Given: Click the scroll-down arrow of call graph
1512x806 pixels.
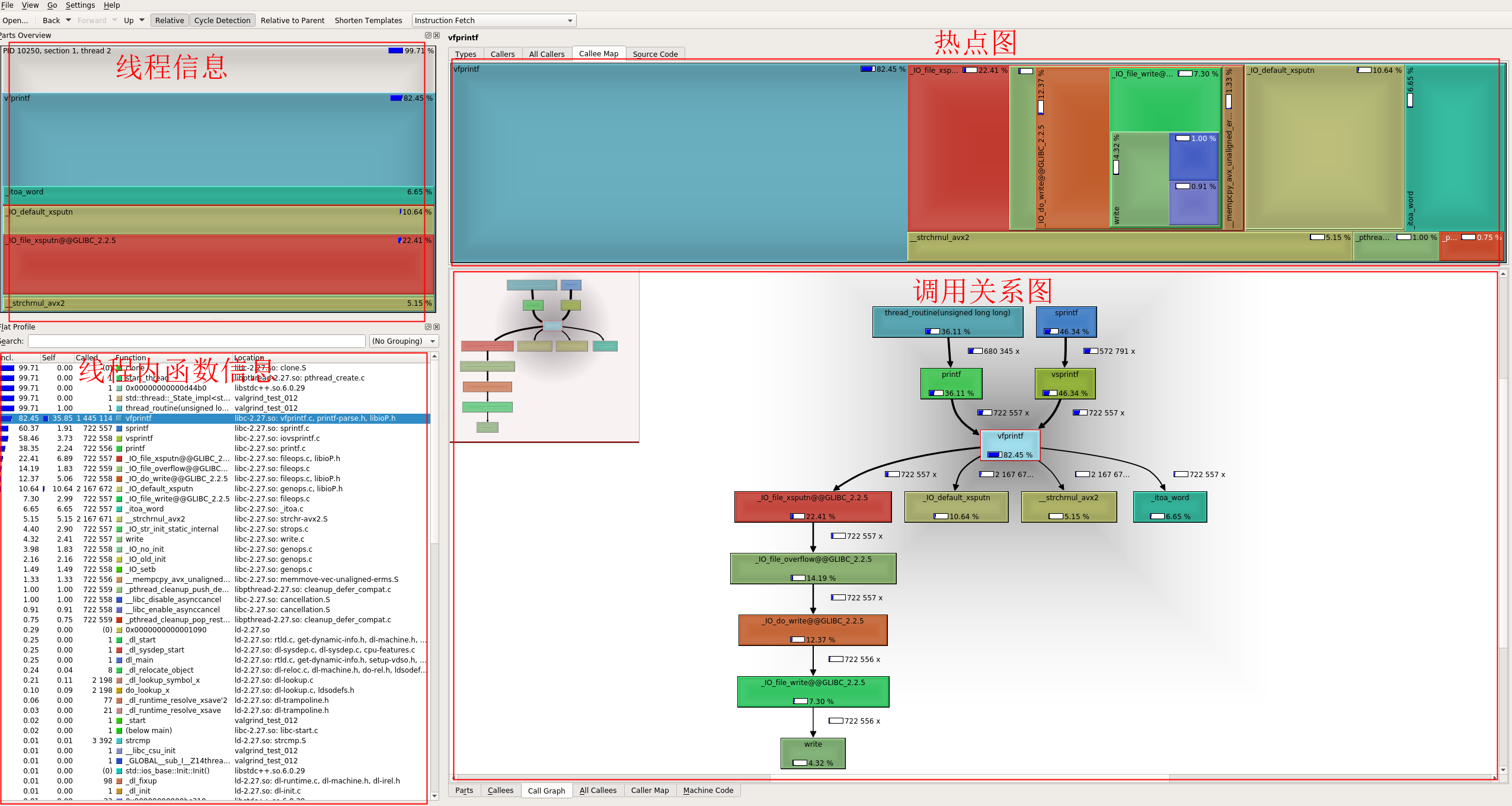Looking at the screenshot, I should [1503, 770].
